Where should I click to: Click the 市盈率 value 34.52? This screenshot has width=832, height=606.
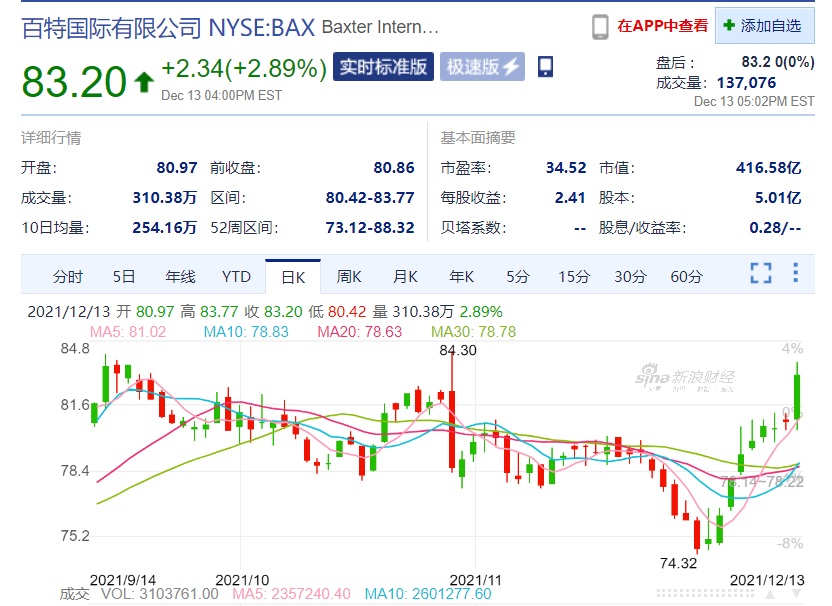566,168
